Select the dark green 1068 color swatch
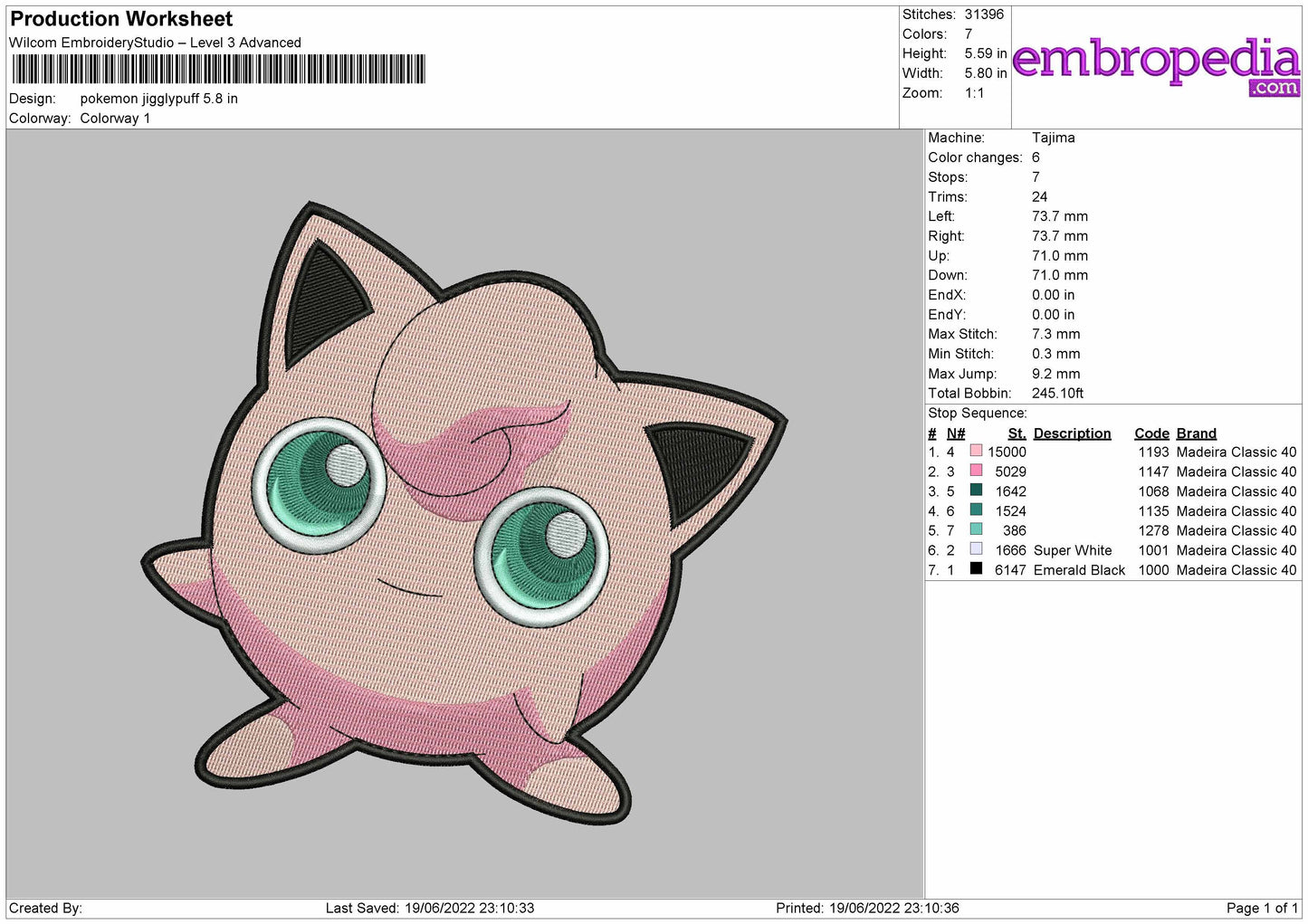 976,491
